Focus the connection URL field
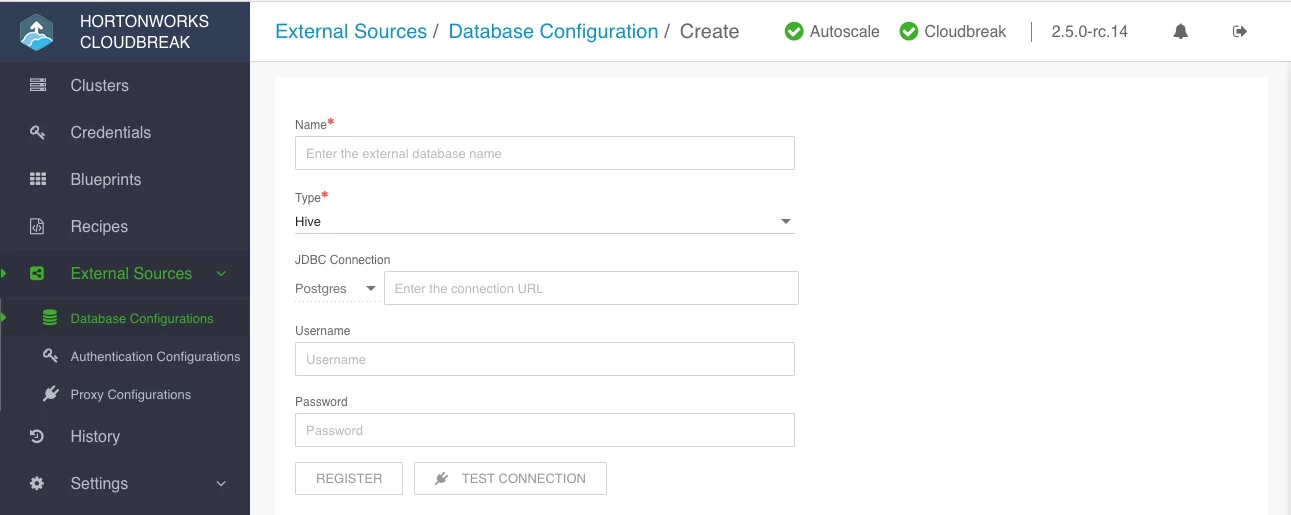This screenshot has height=515, width=1291. [x=591, y=288]
